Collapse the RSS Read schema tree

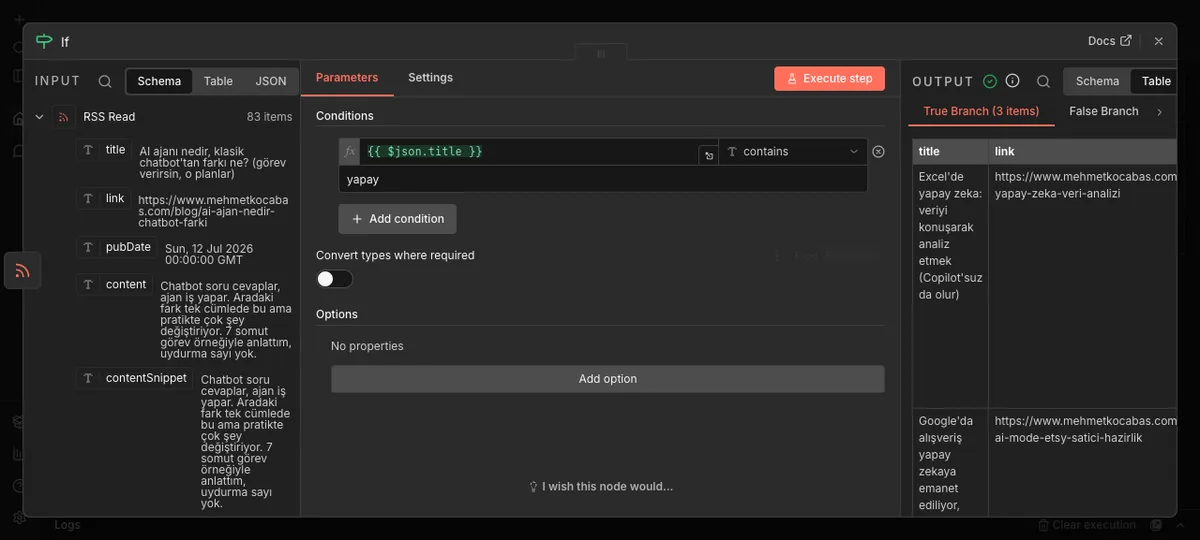coord(39,117)
